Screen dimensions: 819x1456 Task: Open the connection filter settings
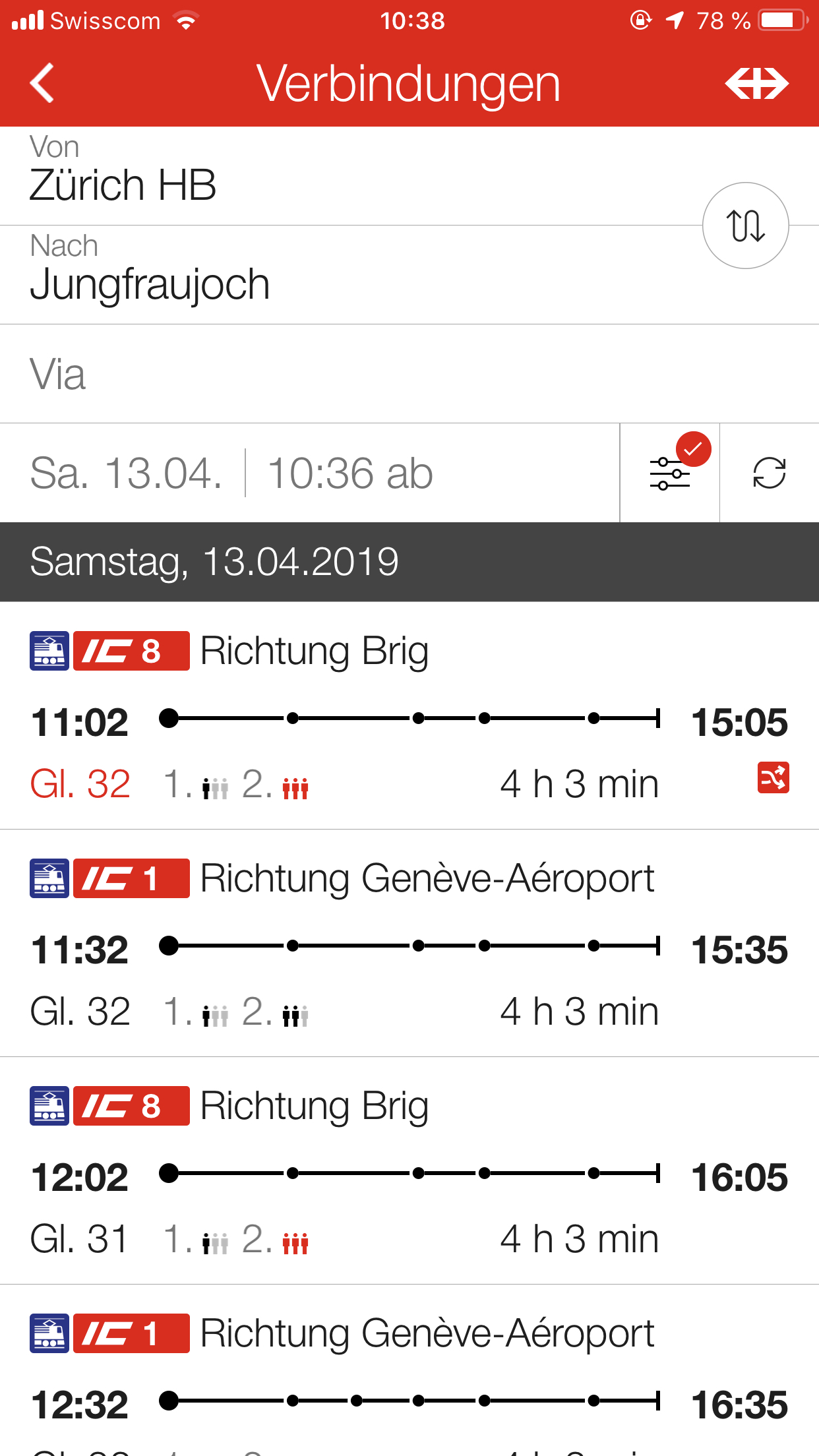(x=670, y=473)
